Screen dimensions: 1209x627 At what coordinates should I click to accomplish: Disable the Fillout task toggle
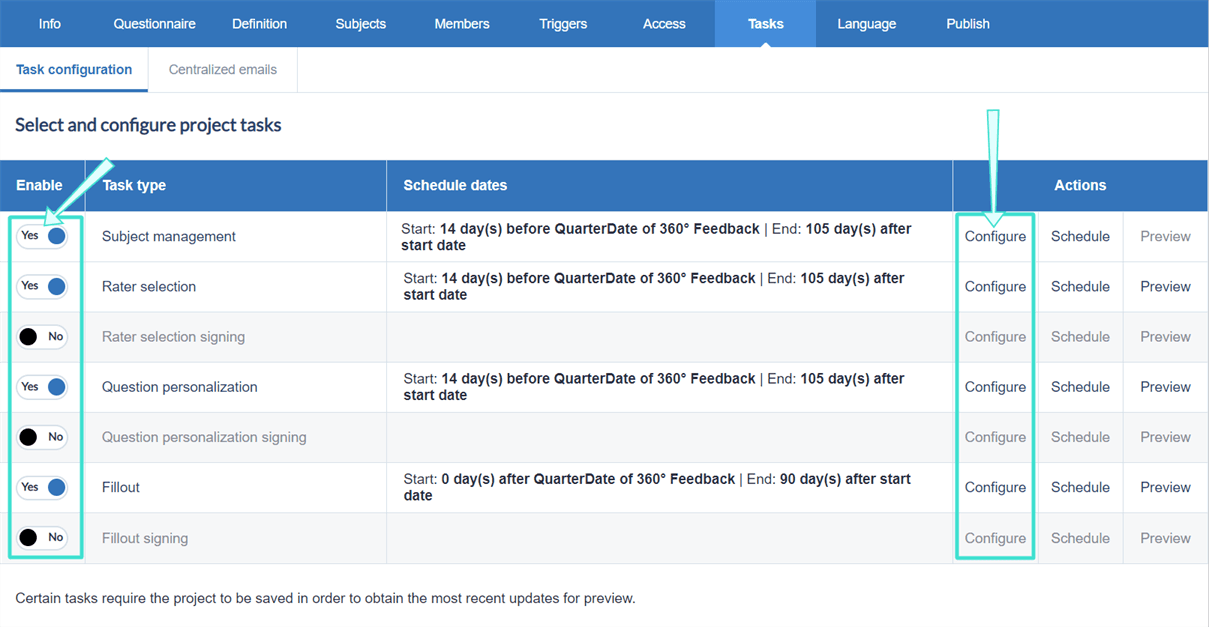42,487
